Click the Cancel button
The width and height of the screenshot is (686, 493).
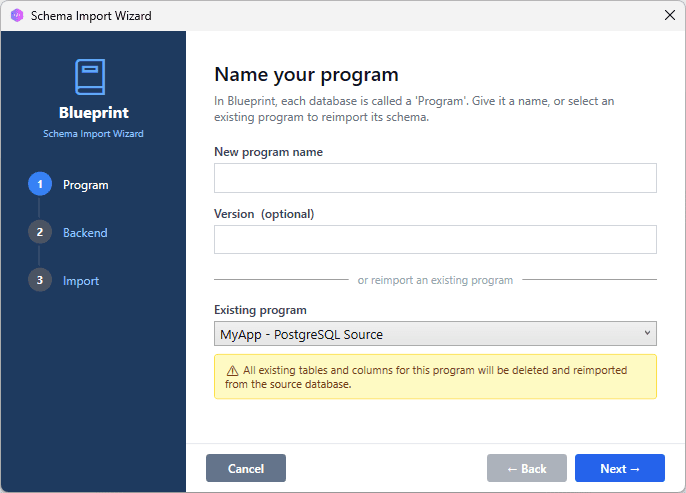pos(246,468)
